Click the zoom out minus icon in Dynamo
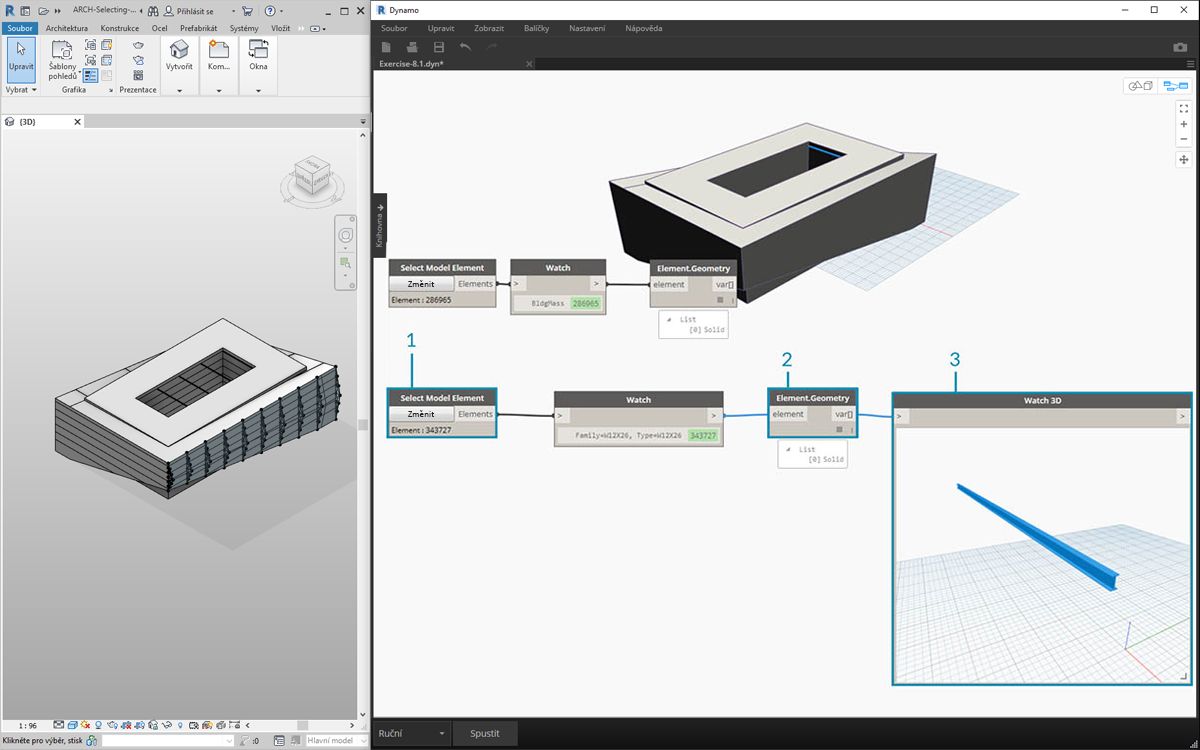 click(1184, 139)
